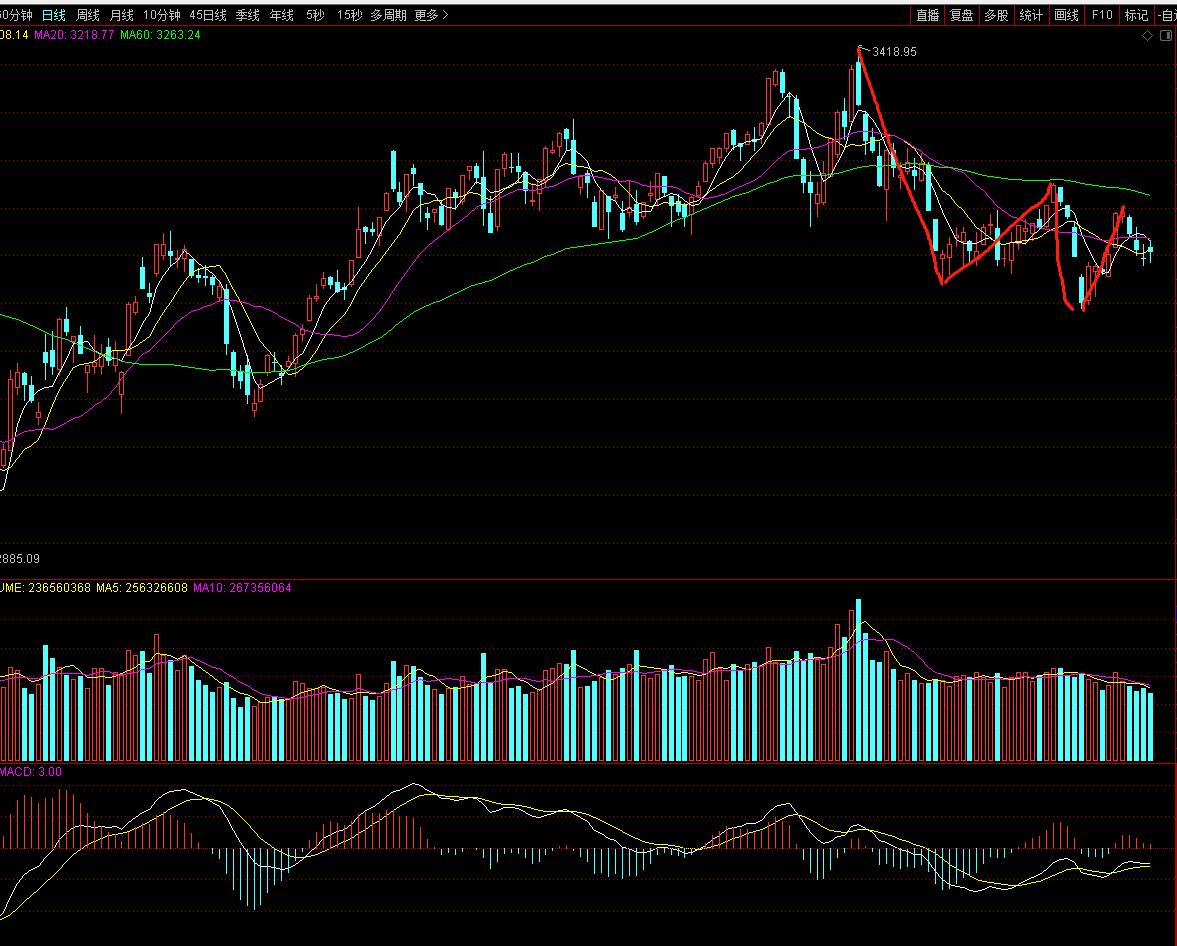Select the 周线 weekly period tab
Screen dimensions: 1177x946
click(88, 15)
